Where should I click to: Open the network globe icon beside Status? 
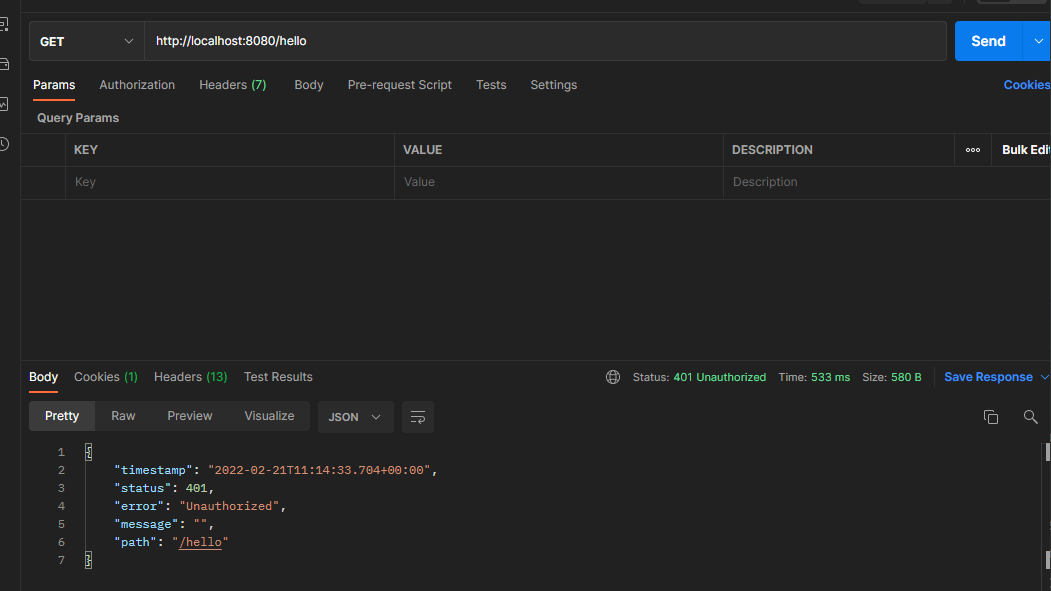[x=613, y=377]
